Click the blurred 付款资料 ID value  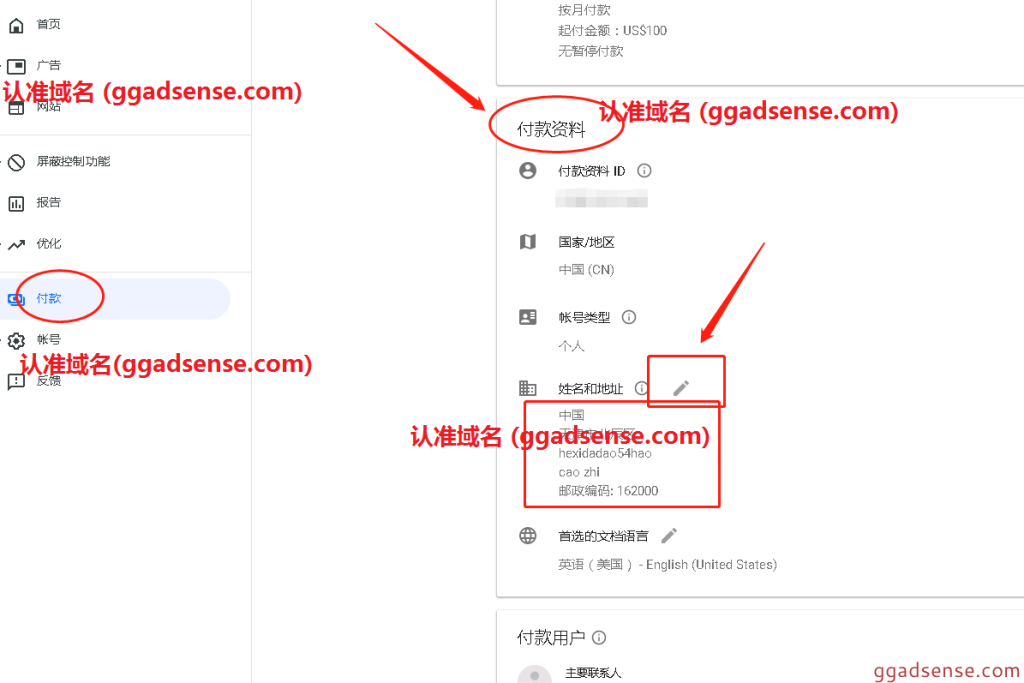point(601,198)
